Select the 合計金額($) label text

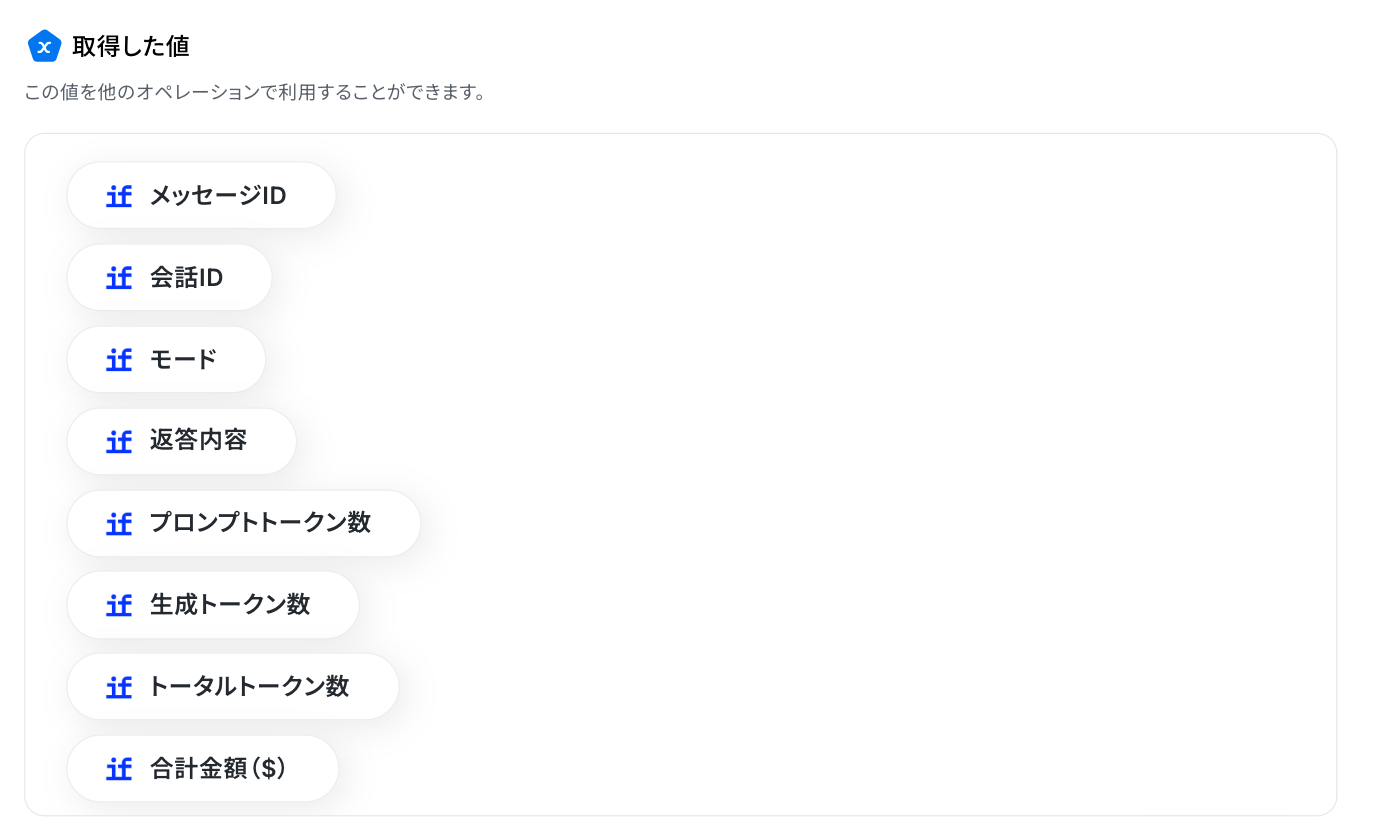coord(218,769)
